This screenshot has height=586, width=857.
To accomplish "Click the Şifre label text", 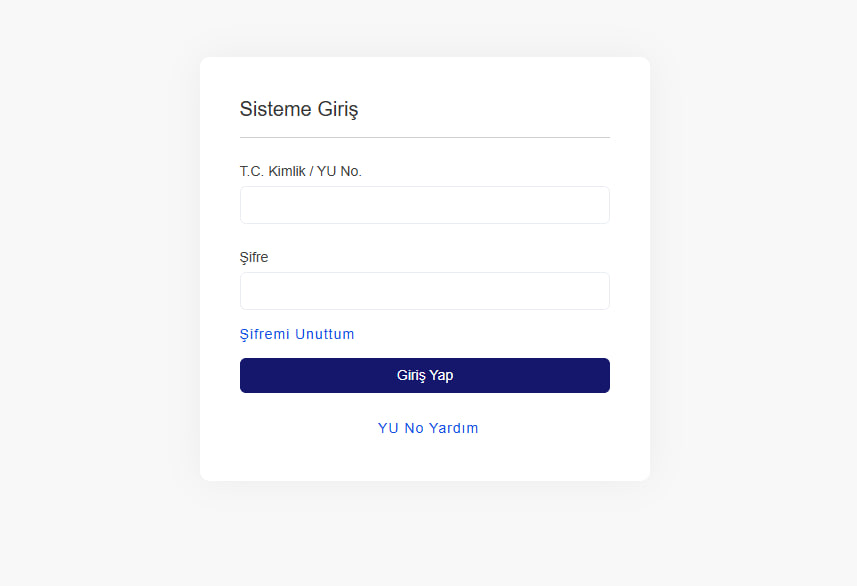I will point(254,257).
